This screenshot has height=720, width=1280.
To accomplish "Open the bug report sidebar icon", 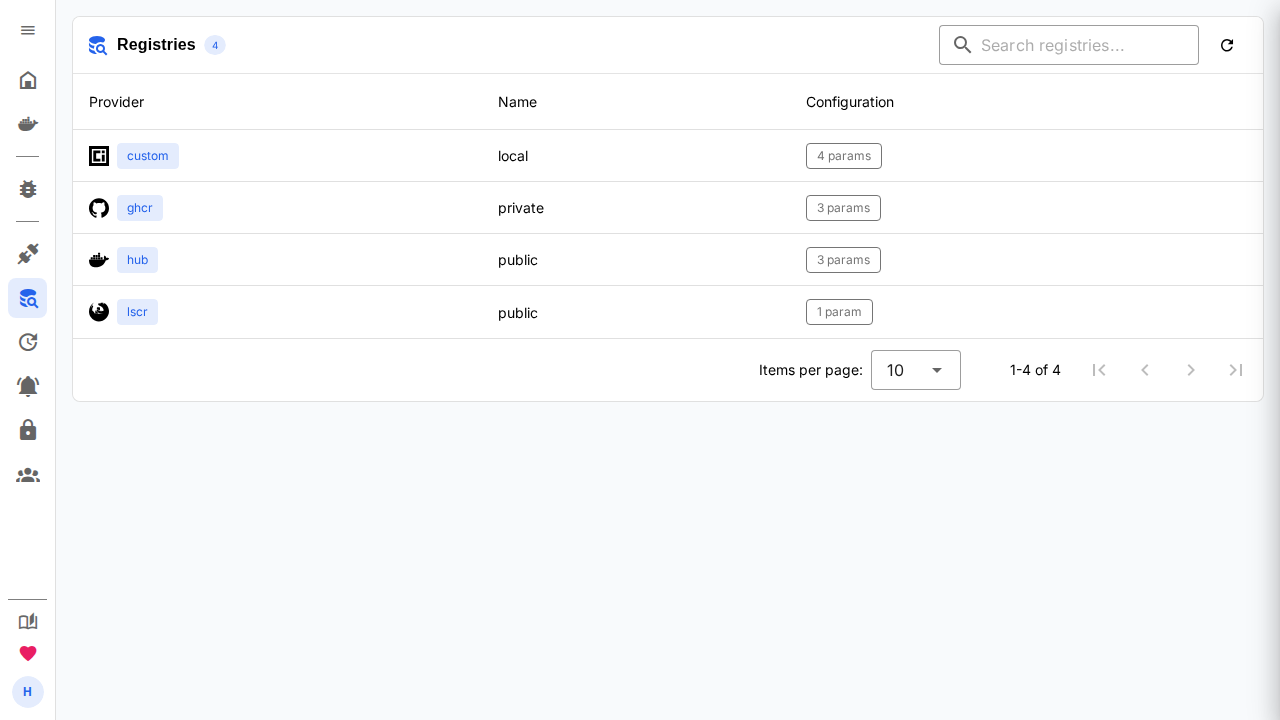I will [28, 189].
